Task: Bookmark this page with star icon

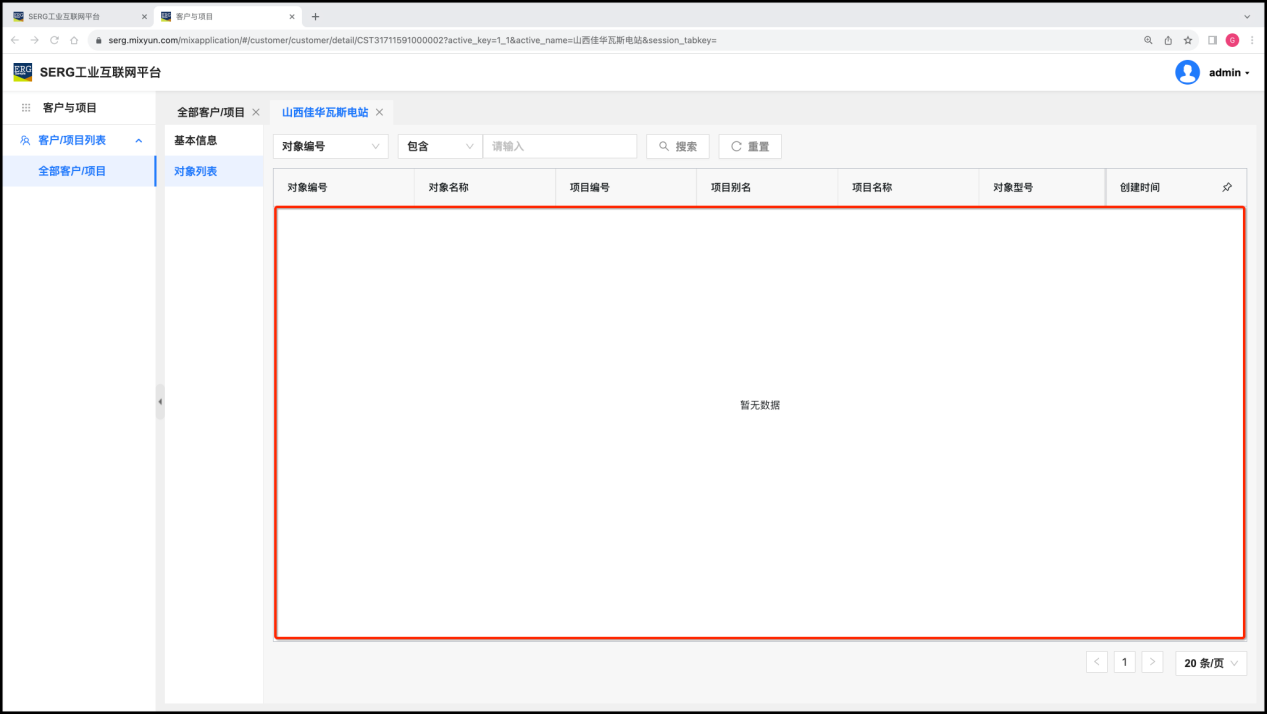Action: pos(1188,40)
